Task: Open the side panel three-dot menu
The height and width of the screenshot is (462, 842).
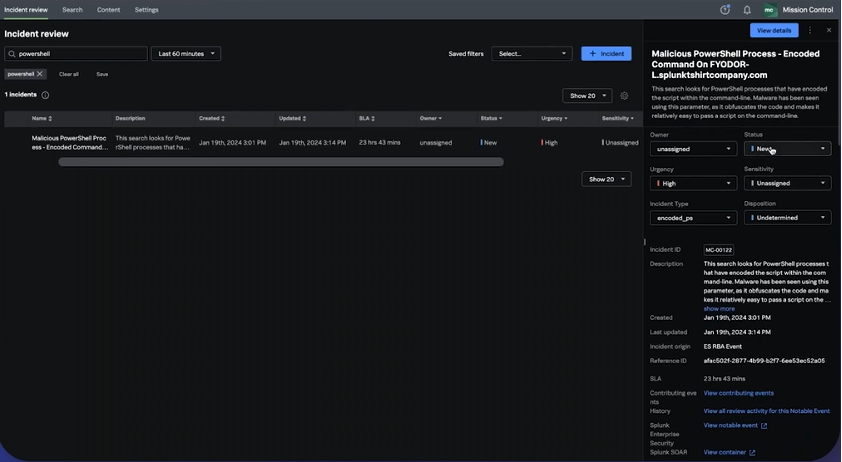Action: coord(810,31)
